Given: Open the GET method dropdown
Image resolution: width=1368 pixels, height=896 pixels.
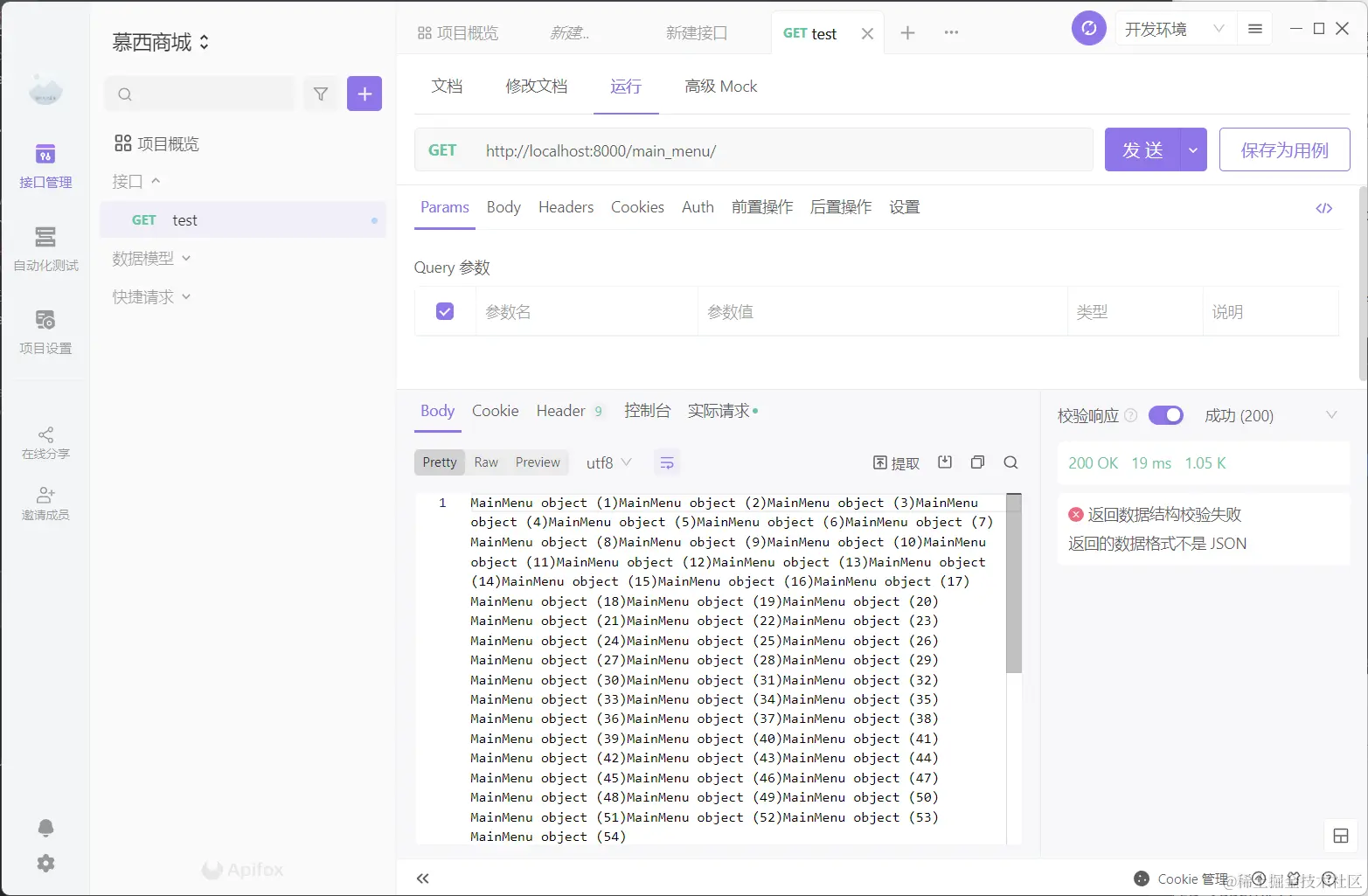Looking at the screenshot, I should 442,150.
